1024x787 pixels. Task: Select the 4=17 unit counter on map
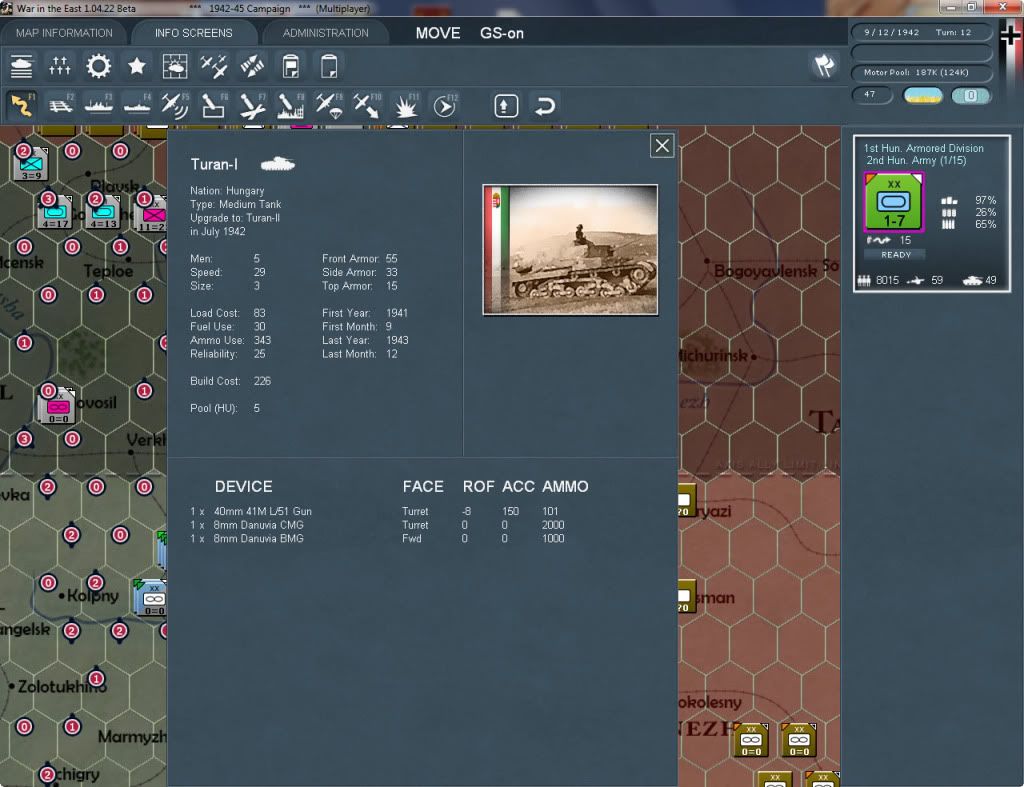click(x=56, y=212)
